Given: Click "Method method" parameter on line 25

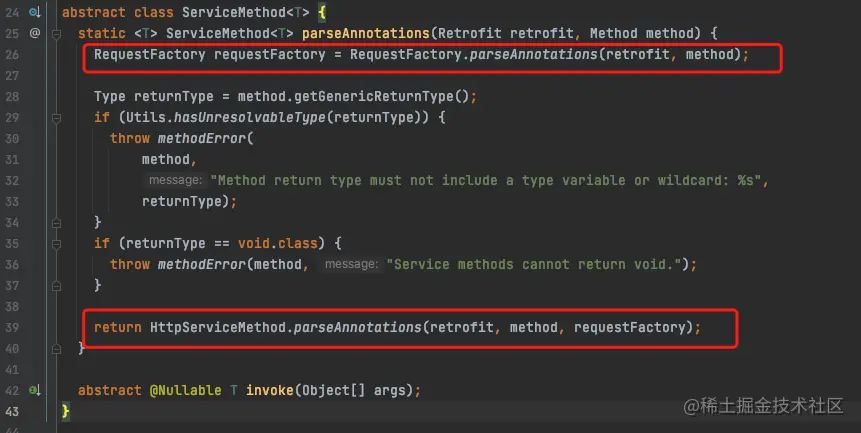Looking at the screenshot, I should (x=641, y=33).
